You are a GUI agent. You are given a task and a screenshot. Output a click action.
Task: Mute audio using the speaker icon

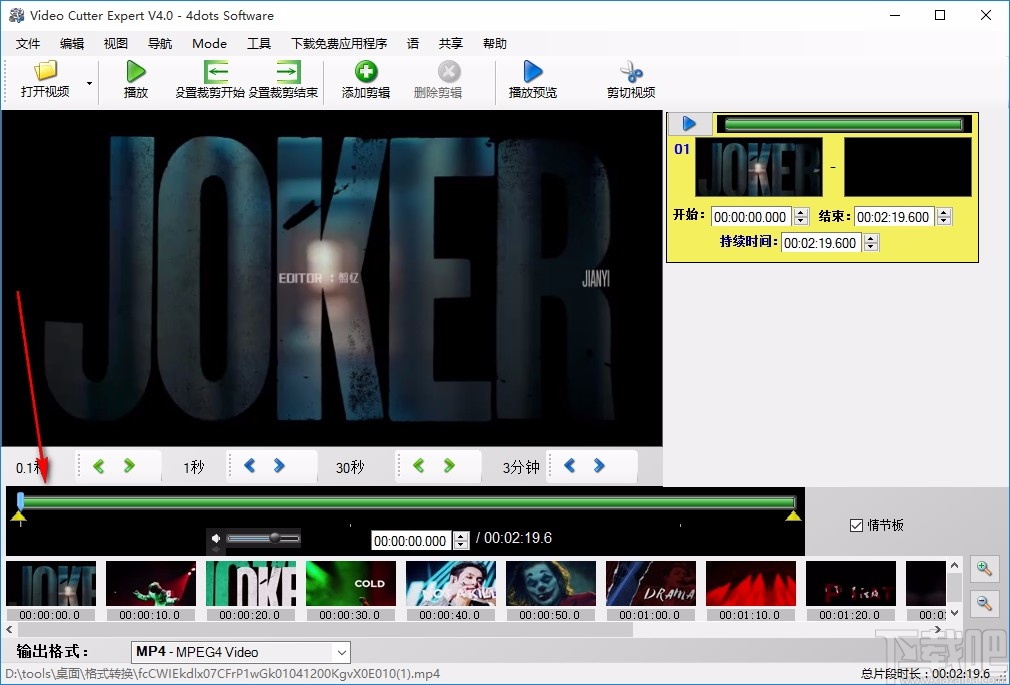[216, 538]
